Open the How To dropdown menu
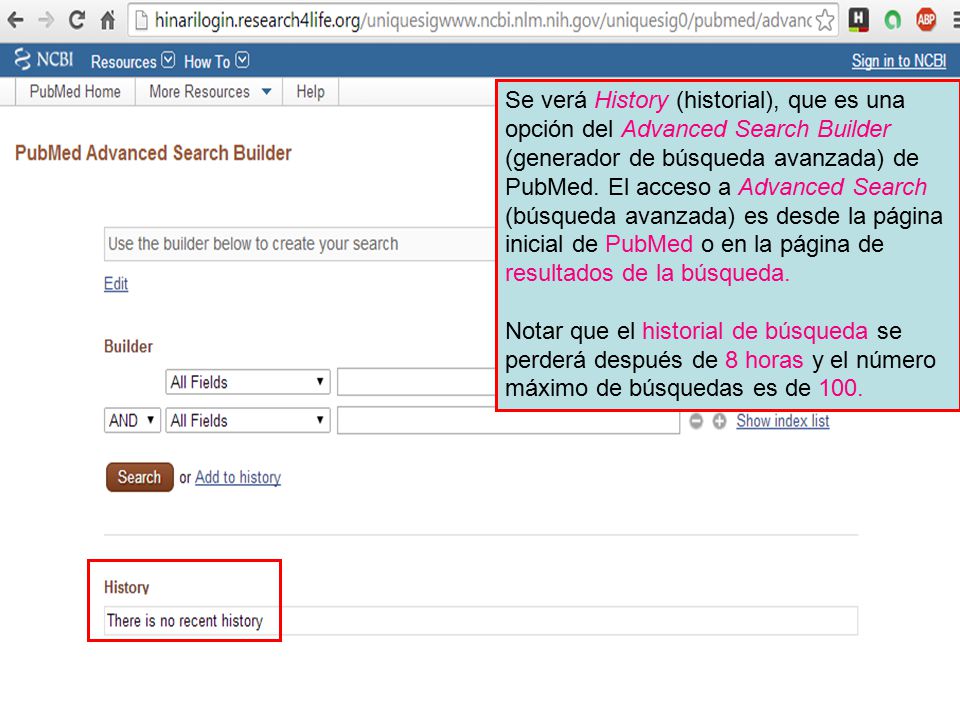Screen dimensions: 960x720 (216, 61)
